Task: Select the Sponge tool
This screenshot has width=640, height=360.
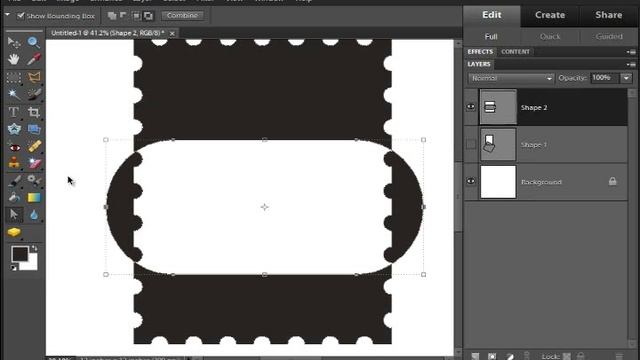Action: point(14,232)
